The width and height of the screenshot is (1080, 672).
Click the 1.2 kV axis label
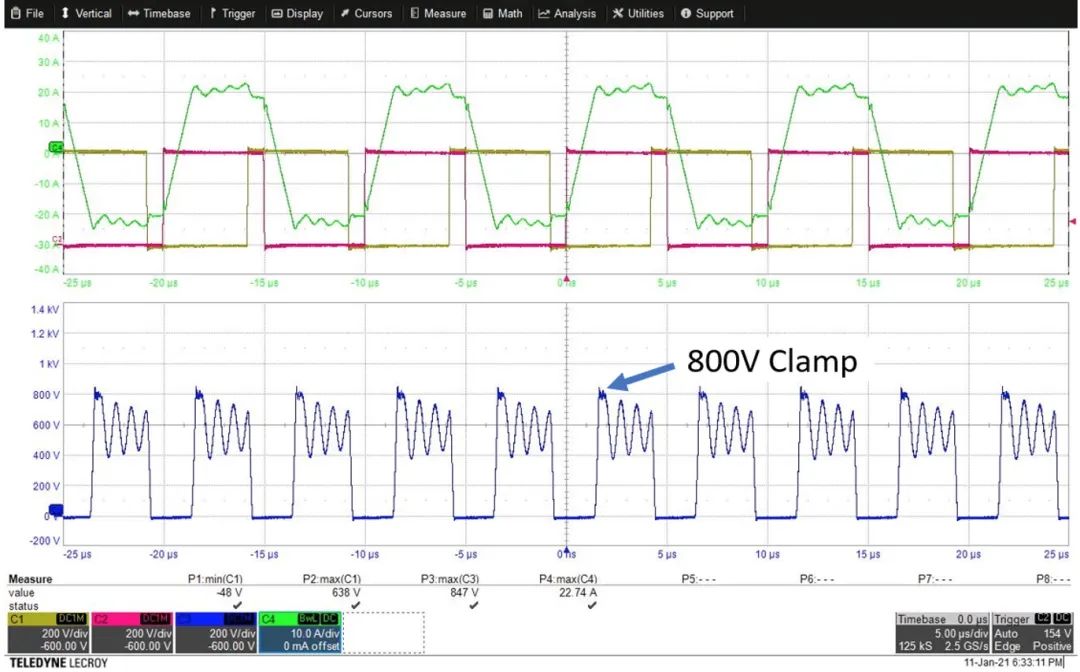click(x=45, y=334)
